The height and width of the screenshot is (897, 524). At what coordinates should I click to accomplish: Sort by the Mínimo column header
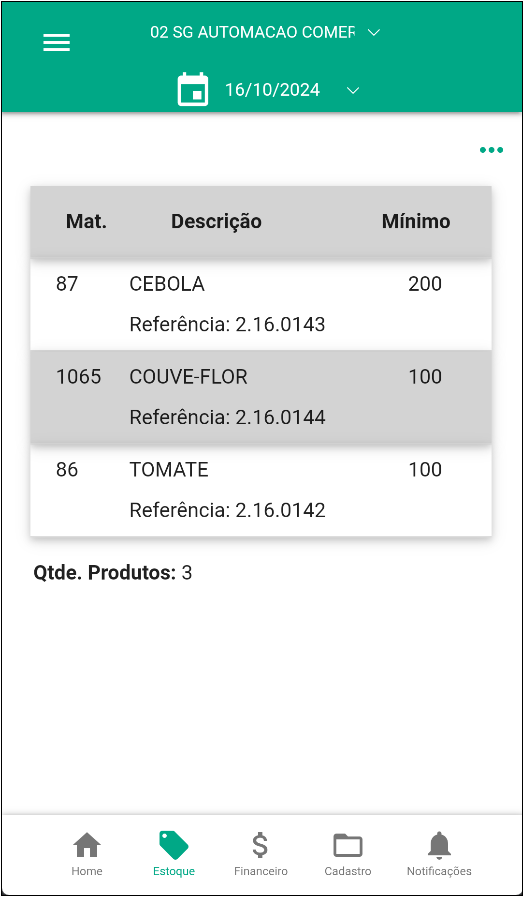[416, 221]
